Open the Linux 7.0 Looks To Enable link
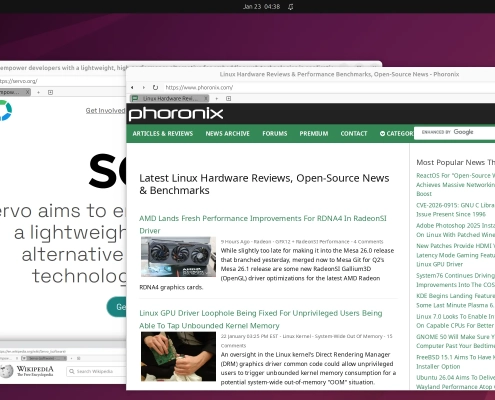Screen dimensions: 495x400 point(455,321)
